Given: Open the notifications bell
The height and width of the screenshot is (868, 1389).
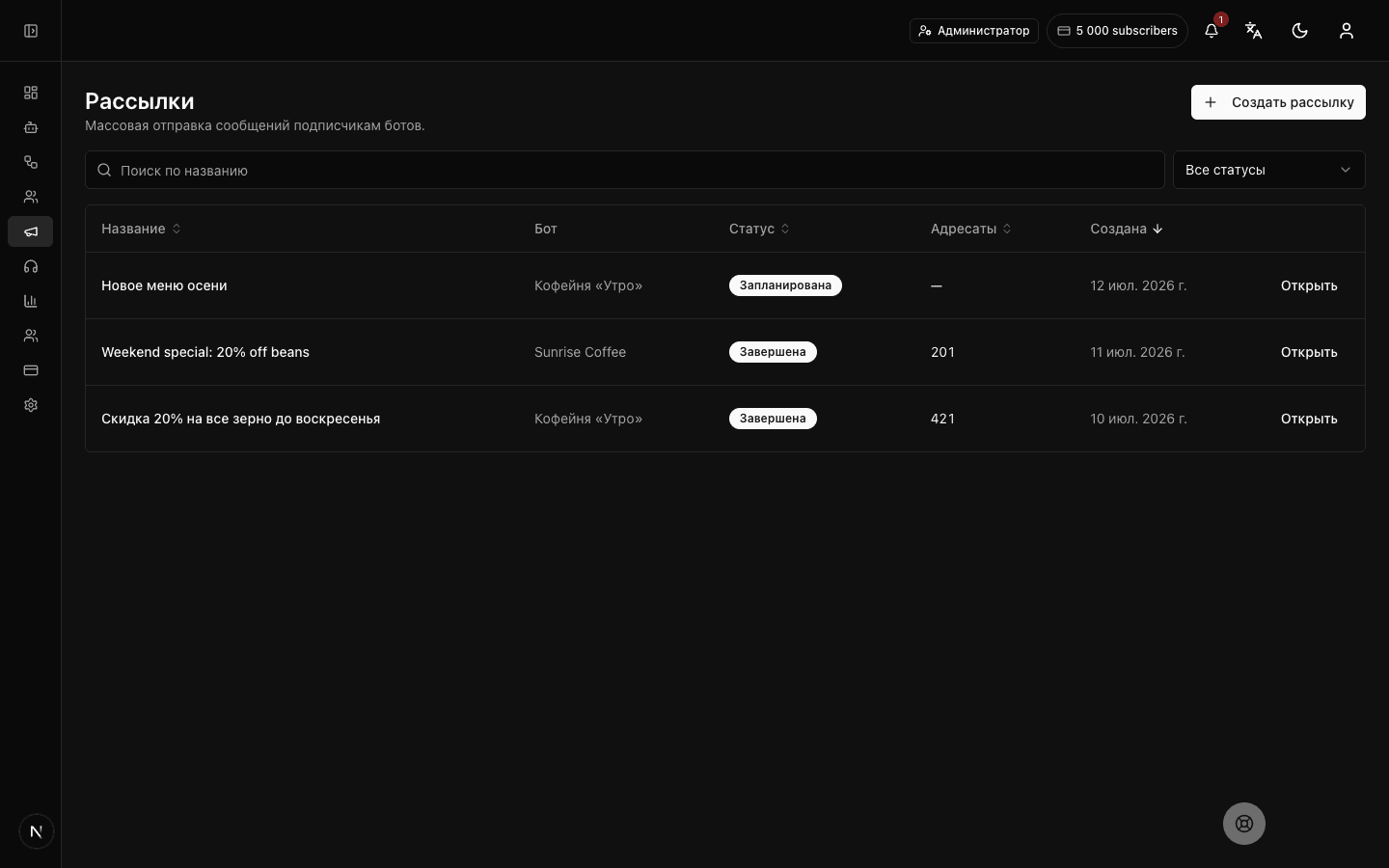Looking at the screenshot, I should (1212, 31).
